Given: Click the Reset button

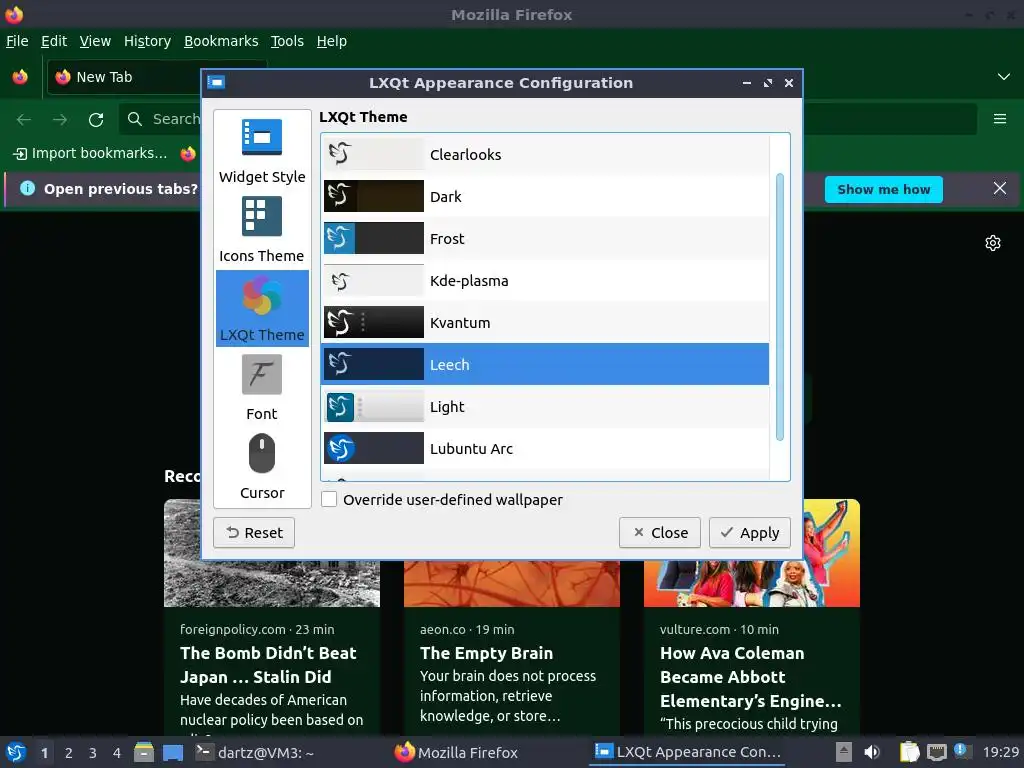Looking at the screenshot, I should [x=254, y=533].
